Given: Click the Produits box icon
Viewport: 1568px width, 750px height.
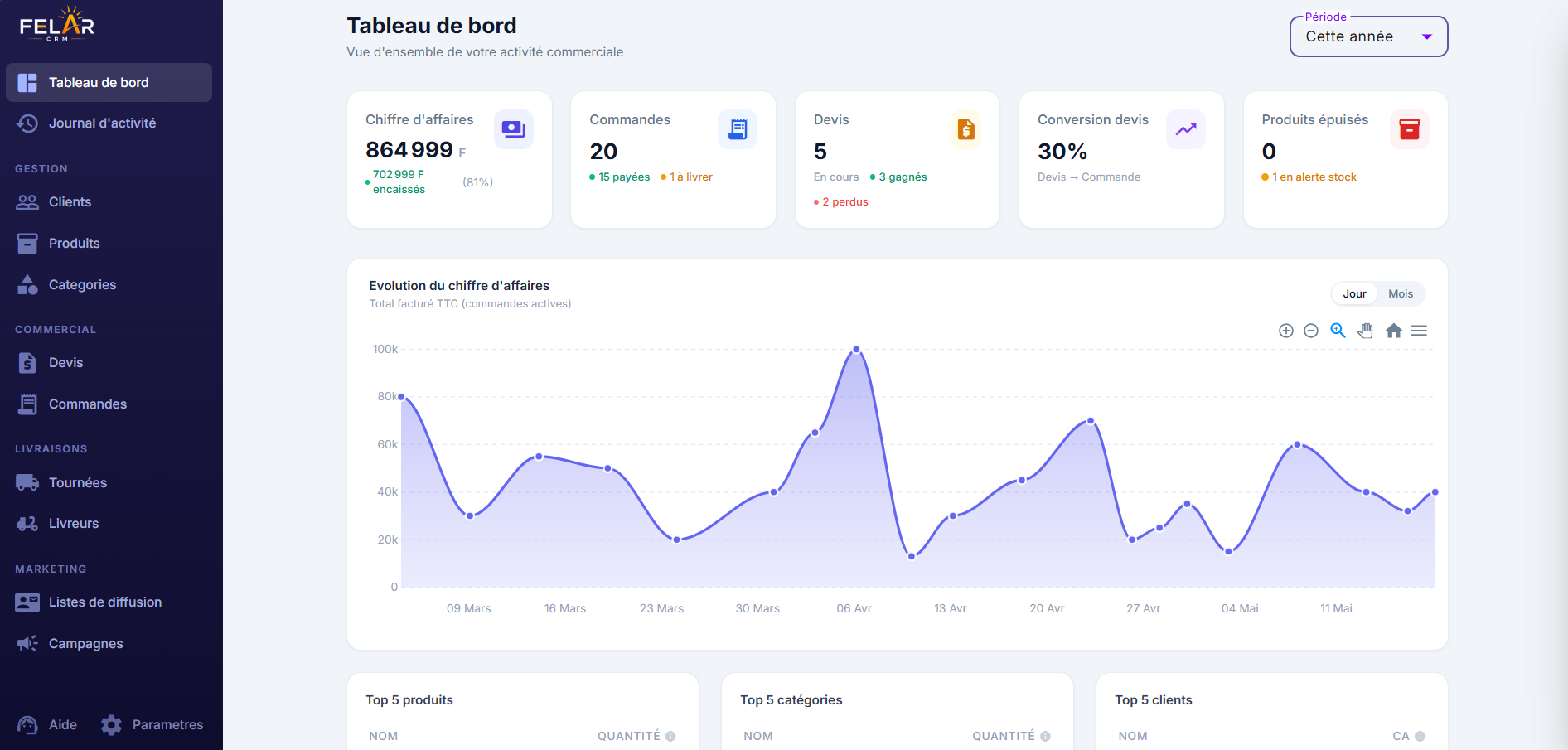Looking at the screenshot, I should pyautogui.click(x=27, y=244).
